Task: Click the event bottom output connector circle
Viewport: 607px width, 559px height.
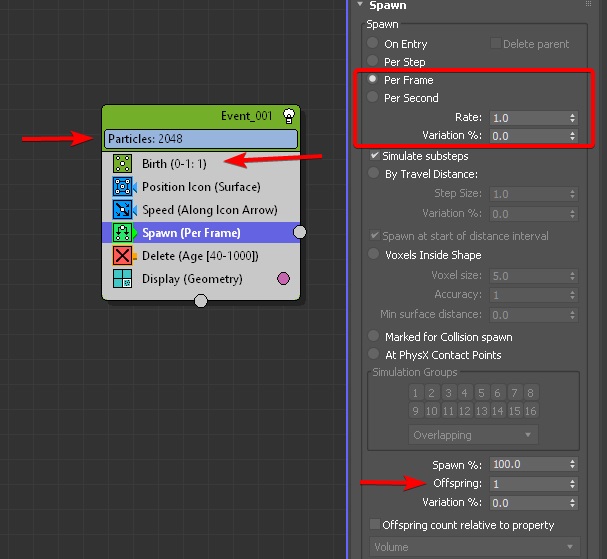Action: pos(201,301)
